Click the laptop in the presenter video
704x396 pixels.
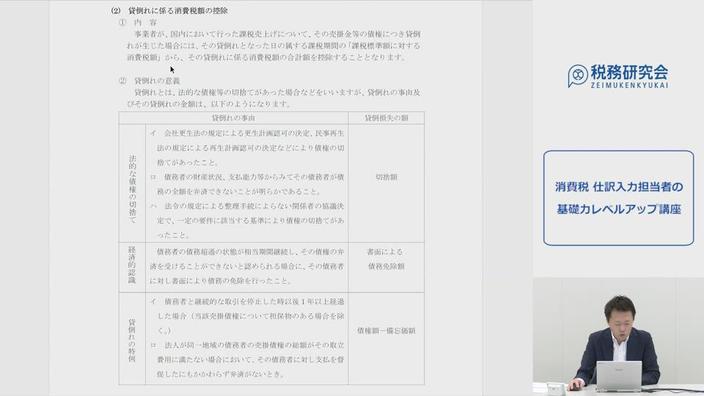[x=619, y=376]
